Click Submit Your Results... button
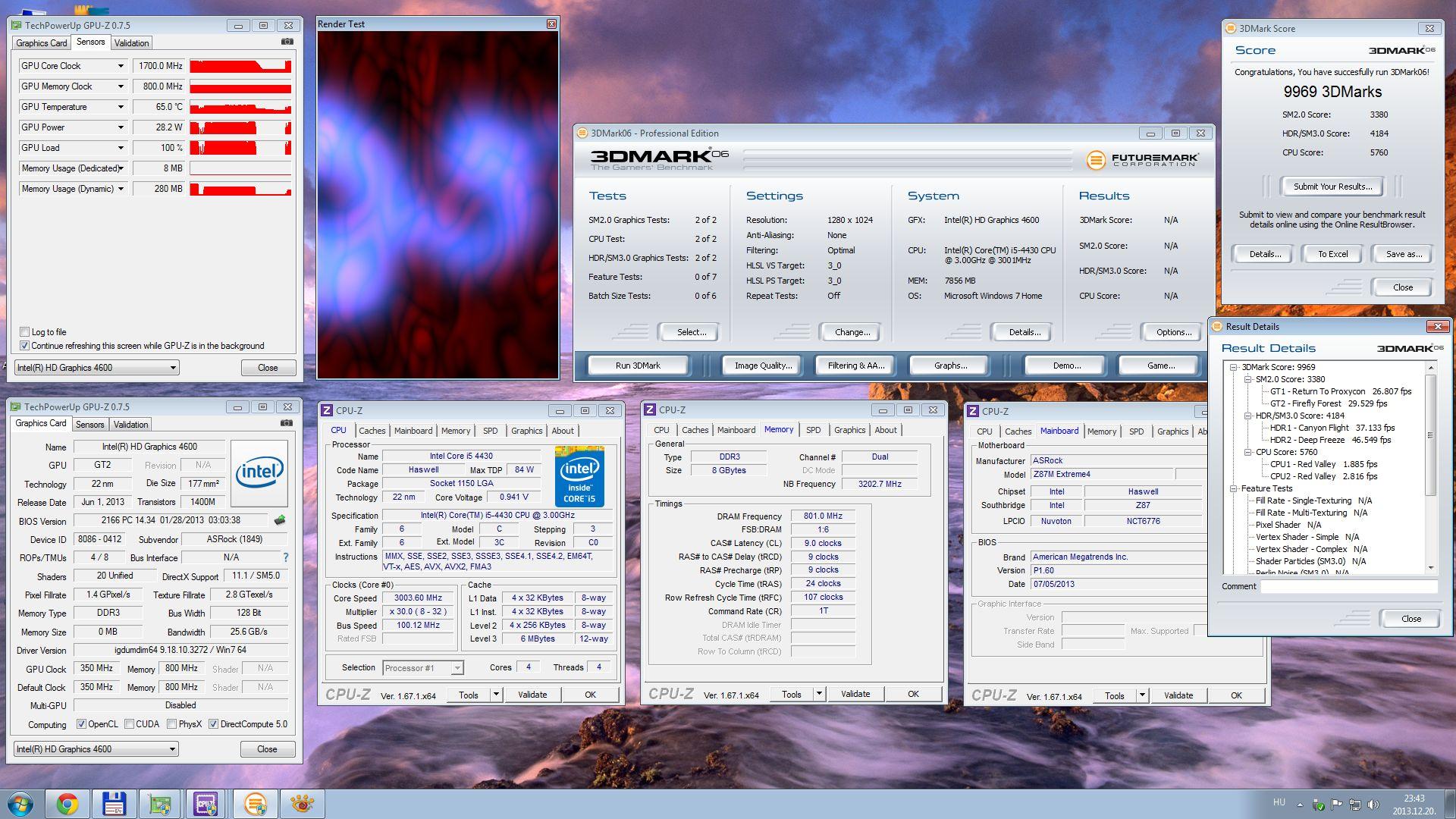Viewport: 1456px width, 819px height. point(1332,187)
